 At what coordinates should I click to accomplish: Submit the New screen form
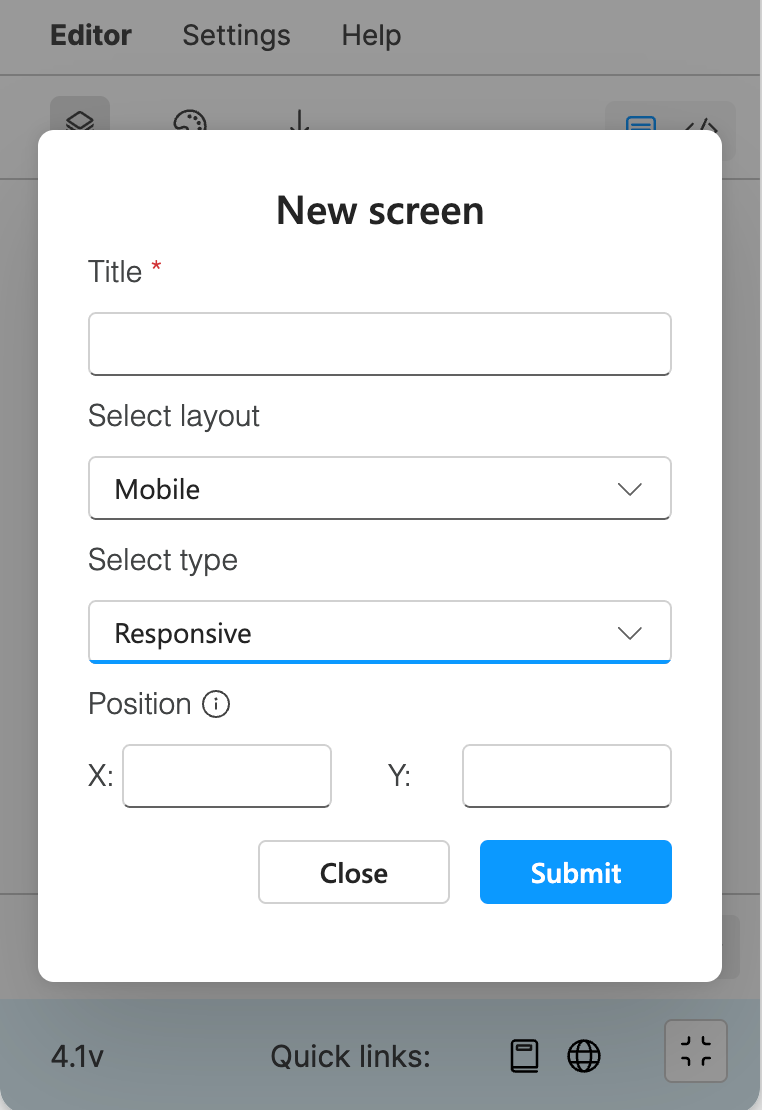pyautogui.click(x=576, y=872)
